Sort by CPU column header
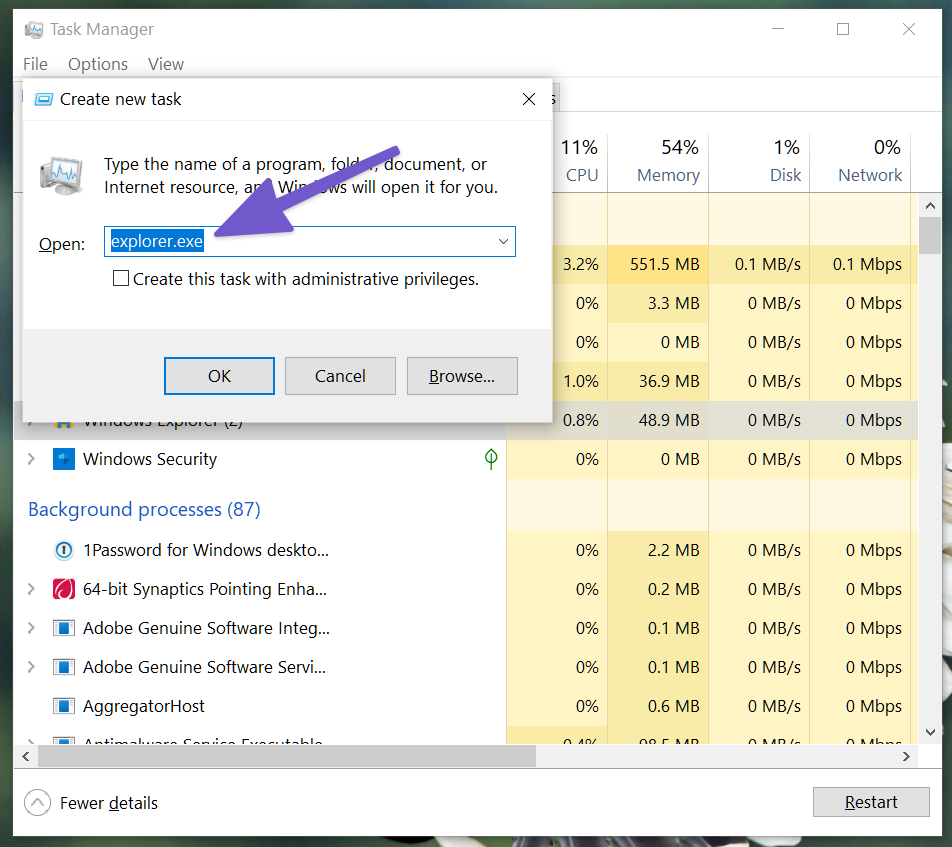The image size is (952, 847). [580, 161]
